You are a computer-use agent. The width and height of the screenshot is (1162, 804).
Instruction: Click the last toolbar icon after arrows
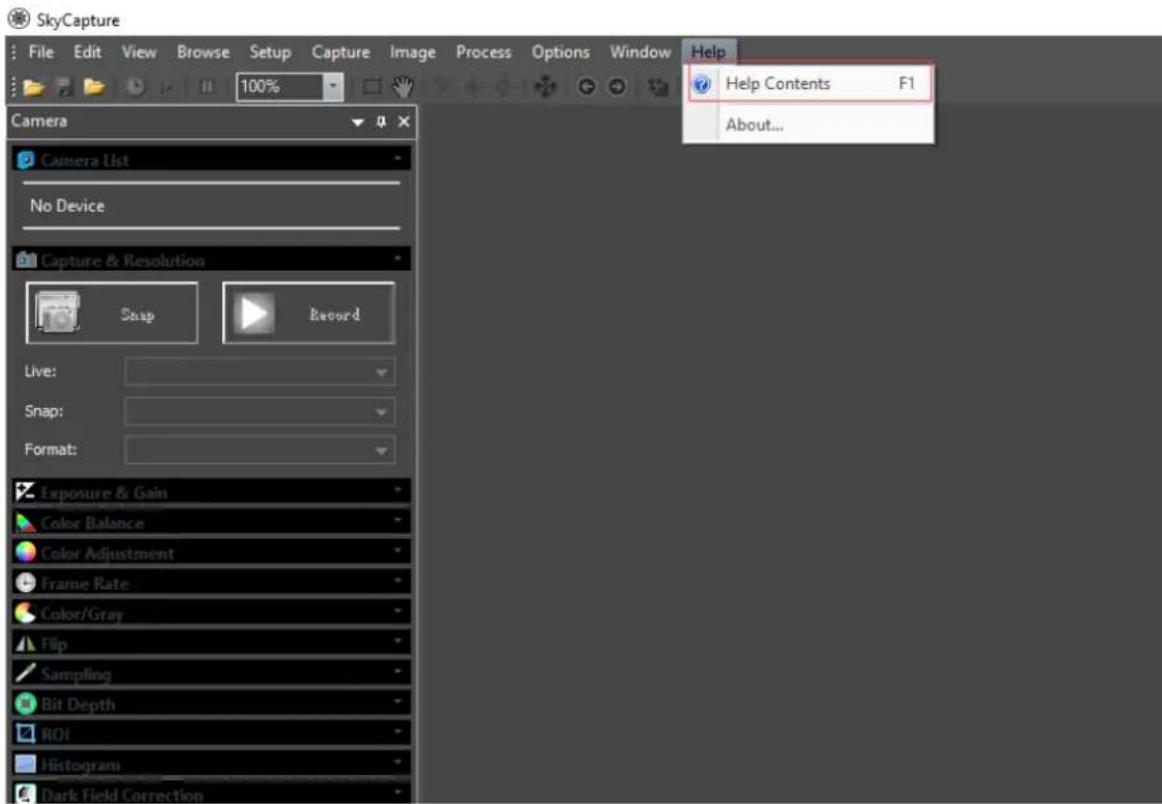pos(658,87)
